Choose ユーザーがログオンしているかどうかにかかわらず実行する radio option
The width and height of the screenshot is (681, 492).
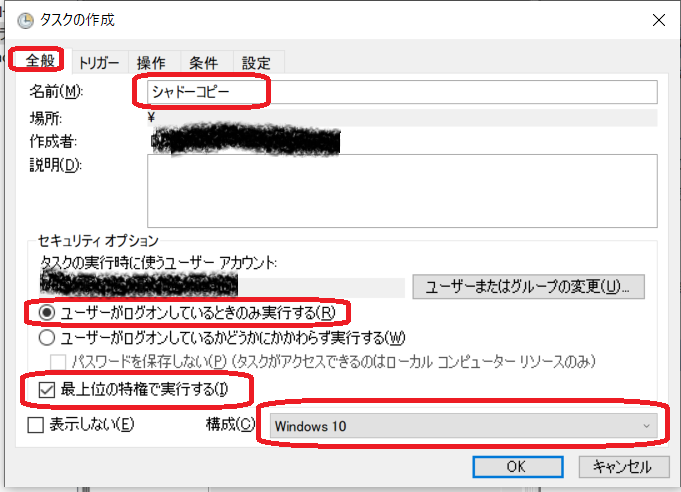(x=47, y=337)
